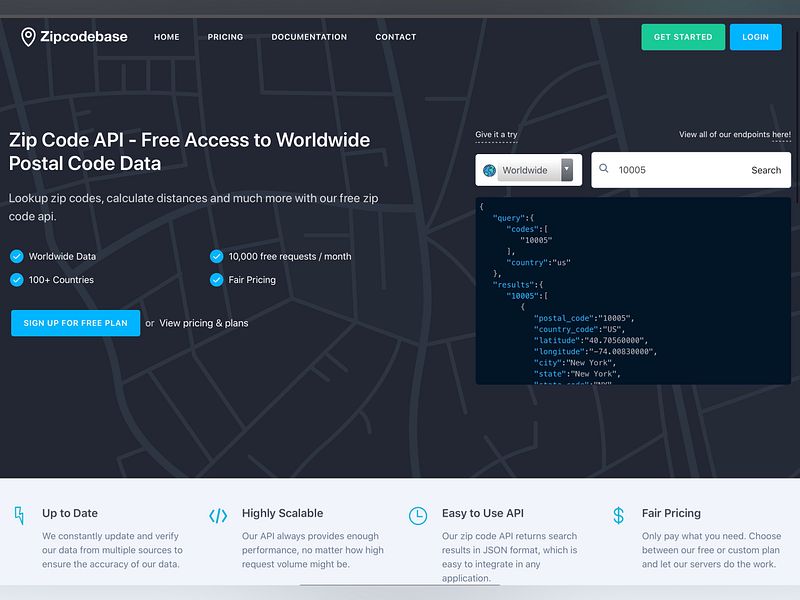
Task: Click the lightning bolt Up to Date icon
Action: (18, 515)
